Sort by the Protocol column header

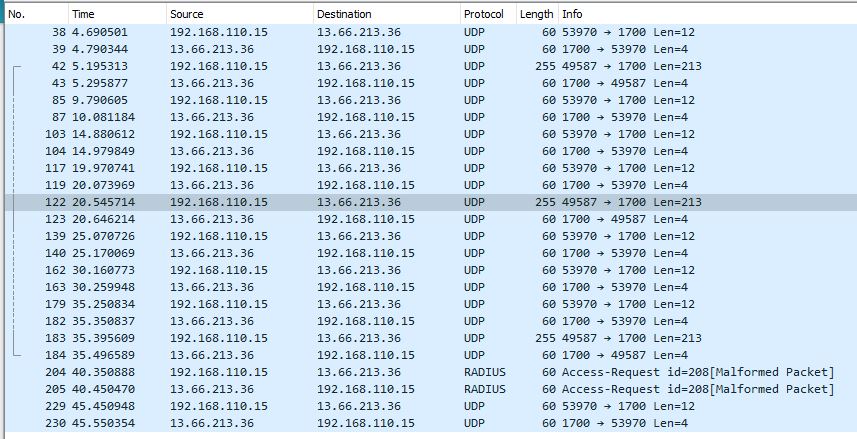[x=488, y=14]
